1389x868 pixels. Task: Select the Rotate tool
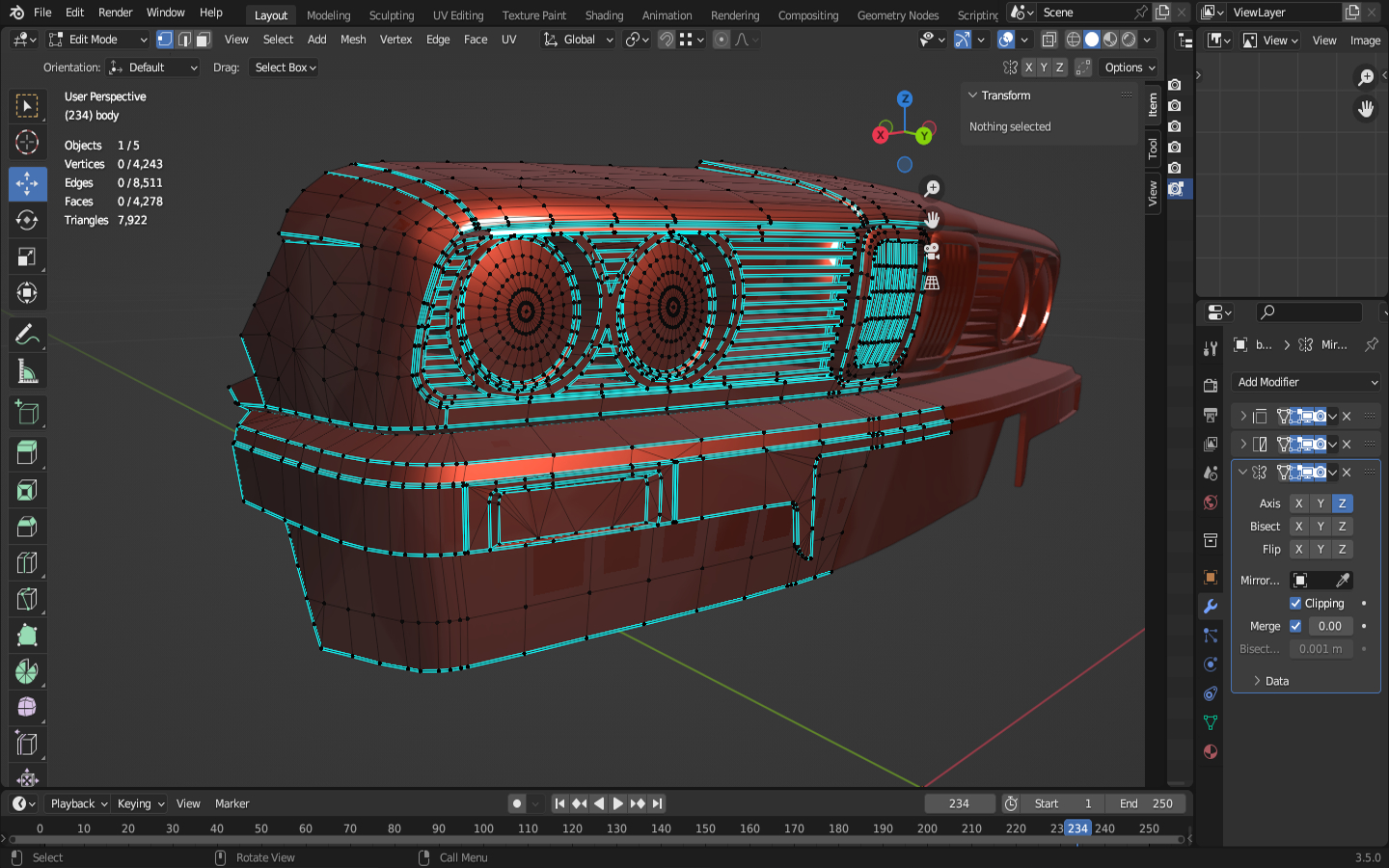coord(27,220)
